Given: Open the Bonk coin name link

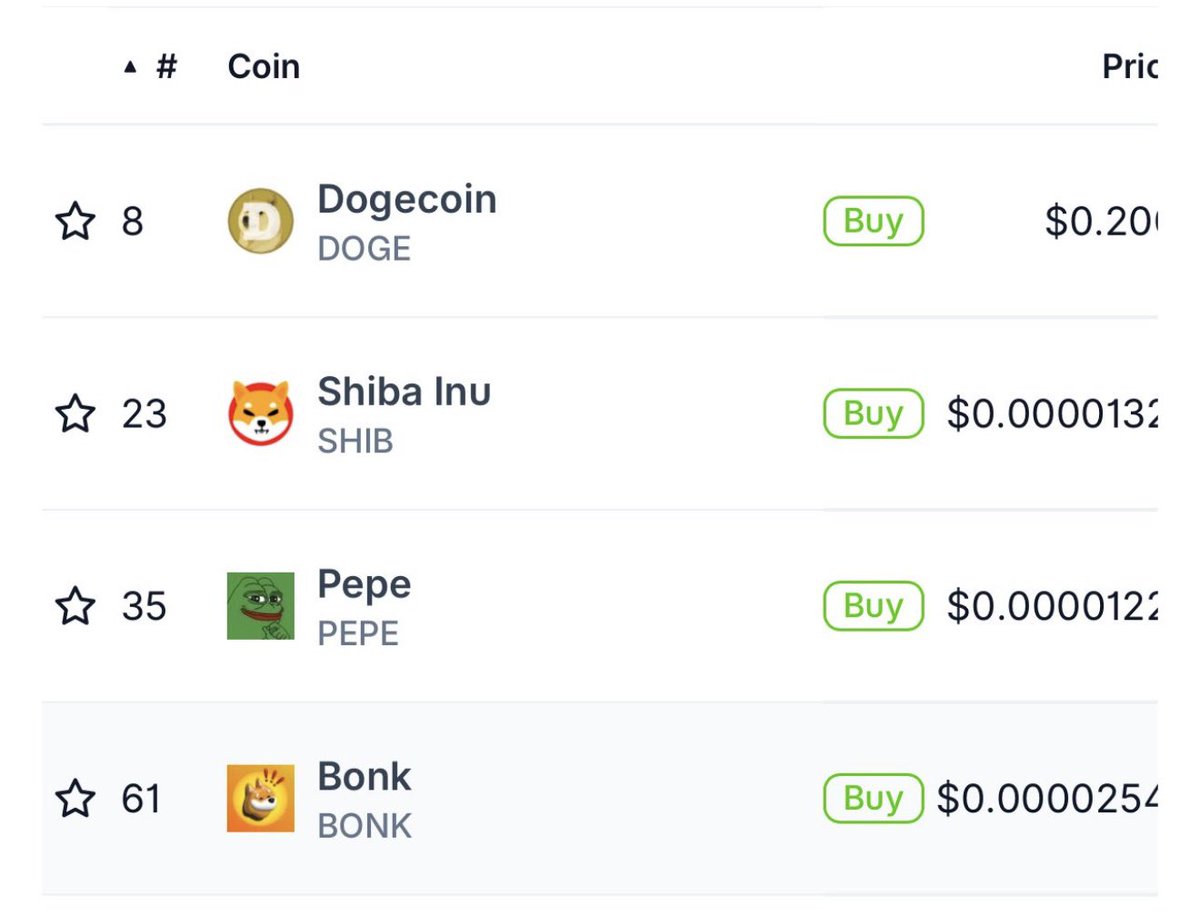Looking at the screenshot, I should pos(364,777).
